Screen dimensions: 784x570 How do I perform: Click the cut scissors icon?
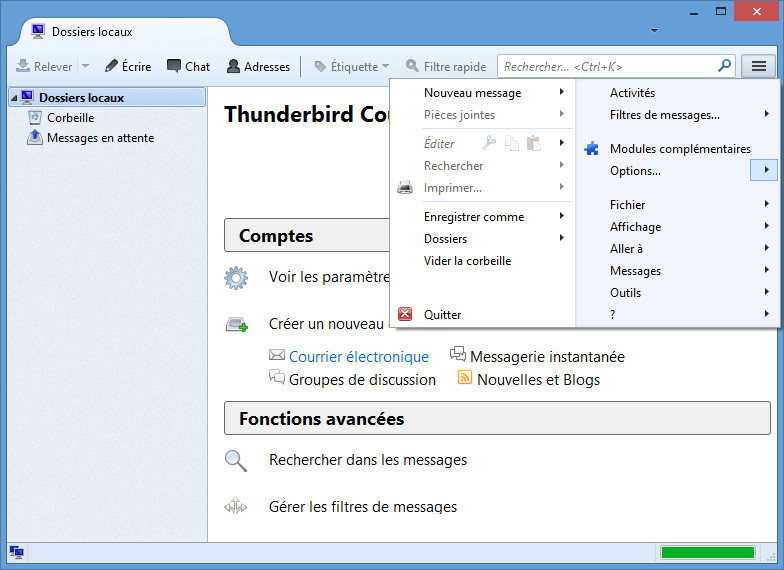click(488, 143)
